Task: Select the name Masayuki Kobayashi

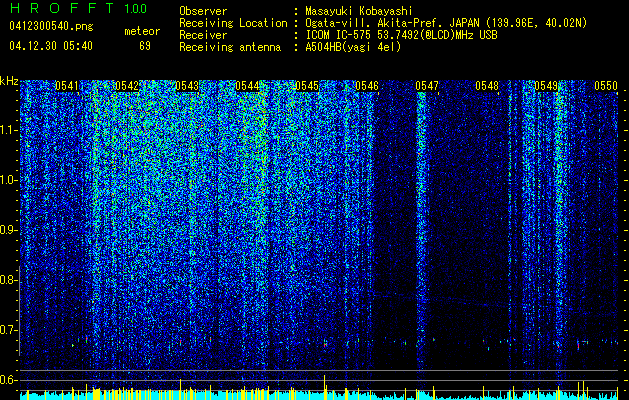Action: (359, 11)
